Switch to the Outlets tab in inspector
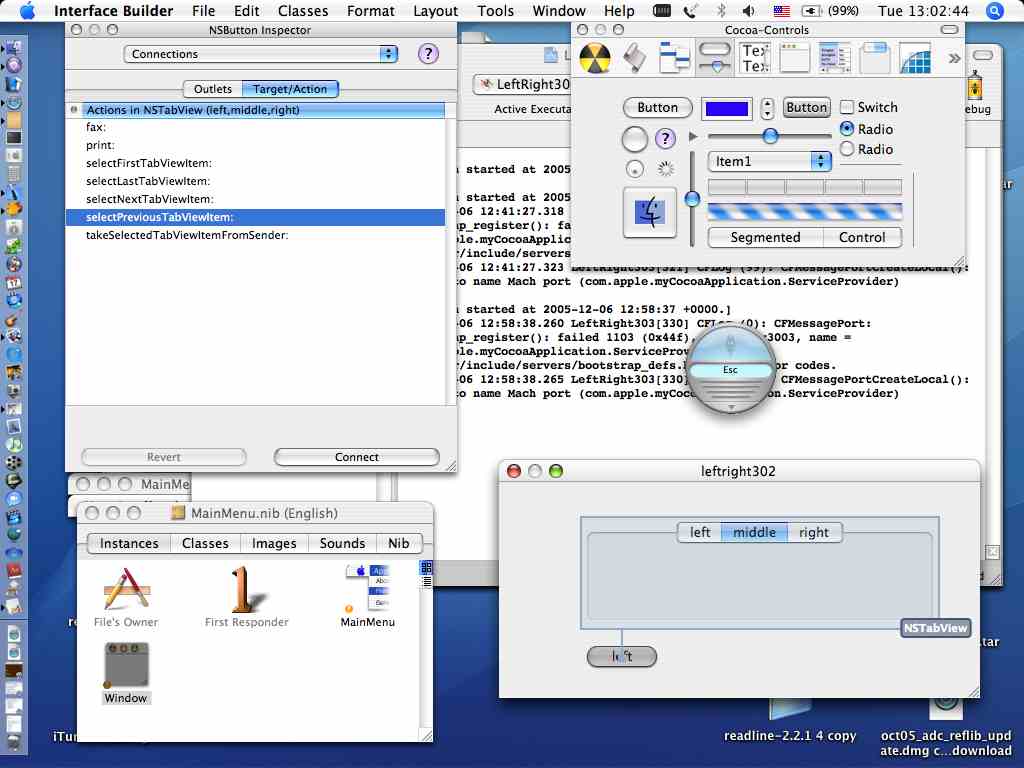Image resolution: width=1024 pixels, height=768 pixels. pyautogui.click(x=213, y=89)
